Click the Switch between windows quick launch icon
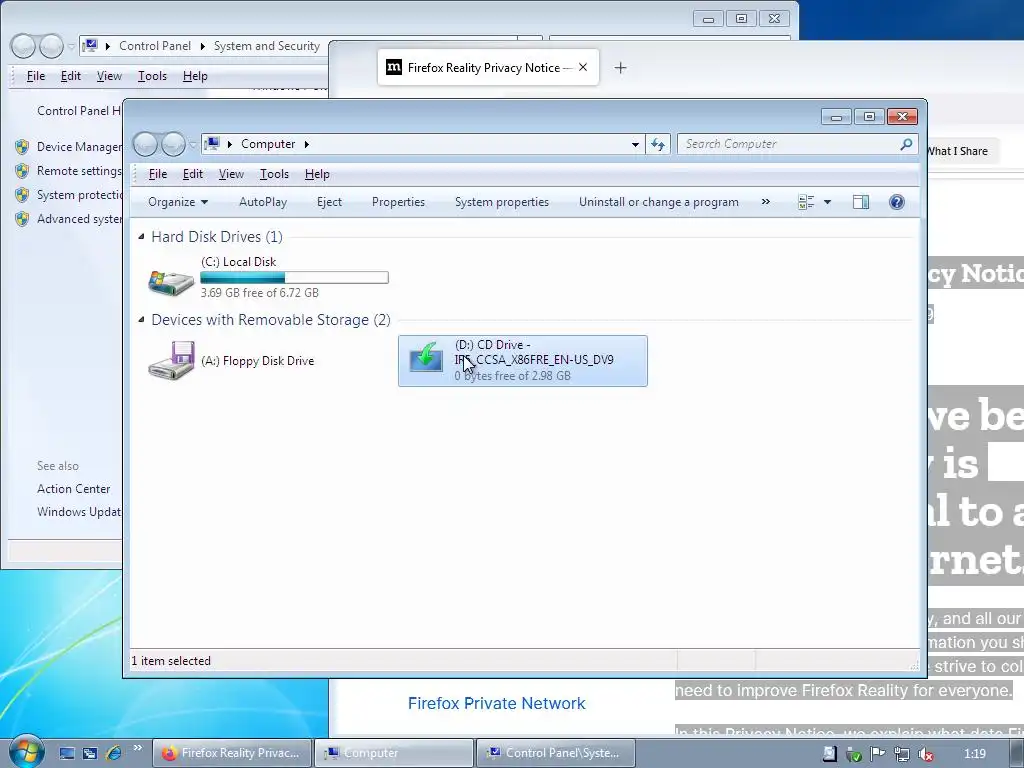 coord(90,753)
